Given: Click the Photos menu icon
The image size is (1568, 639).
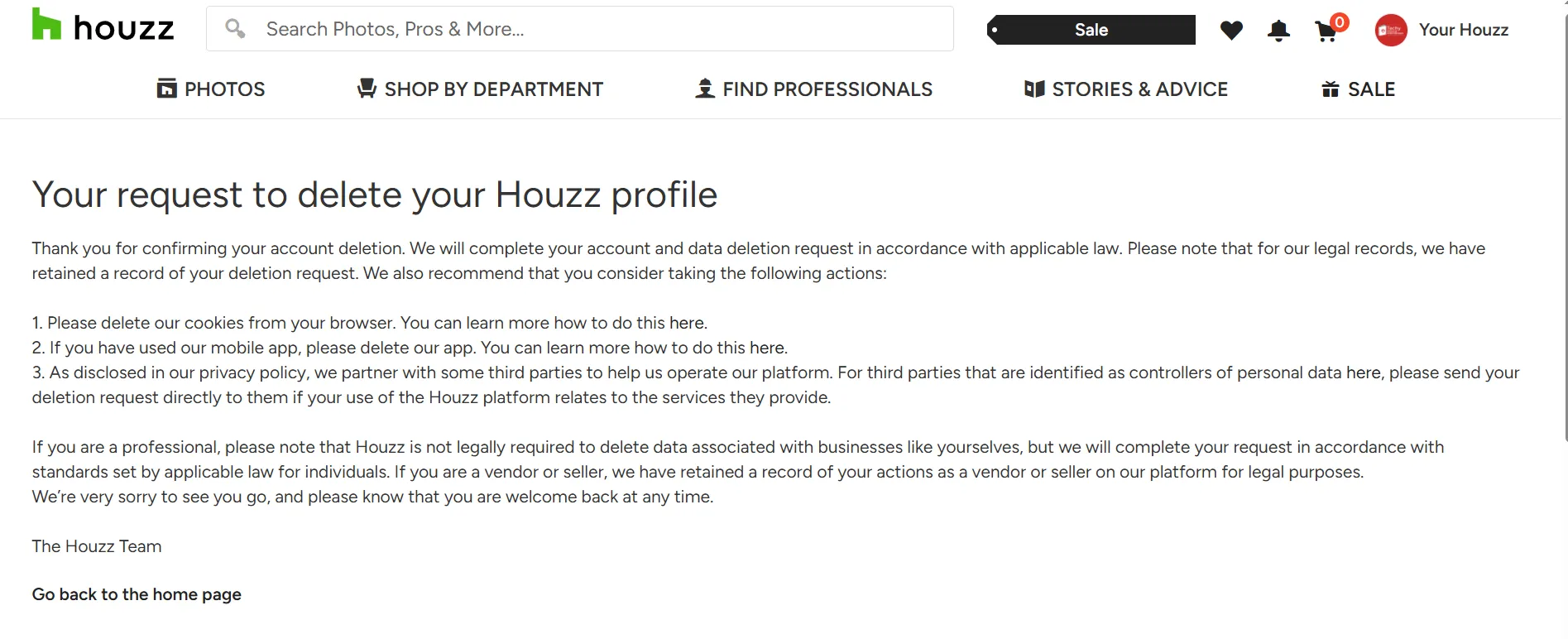Looking at the screenshot, I should click(166, 89).
